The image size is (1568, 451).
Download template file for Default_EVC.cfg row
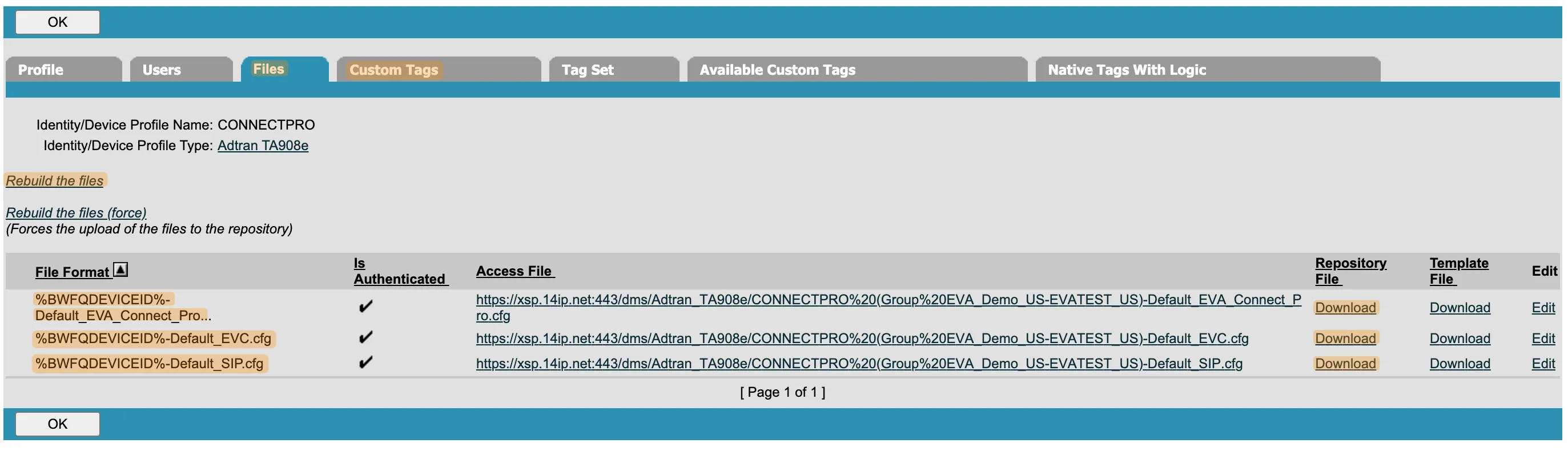1460,339
